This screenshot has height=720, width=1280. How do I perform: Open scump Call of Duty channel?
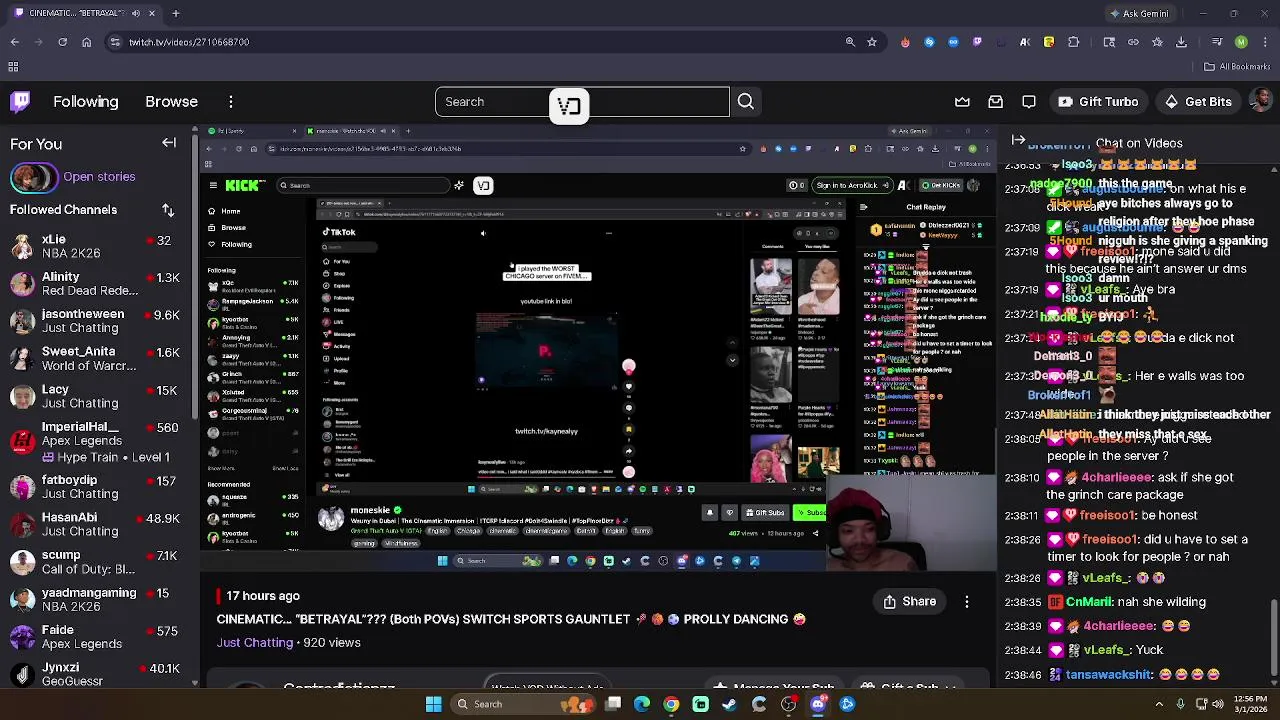pos(97,562)
